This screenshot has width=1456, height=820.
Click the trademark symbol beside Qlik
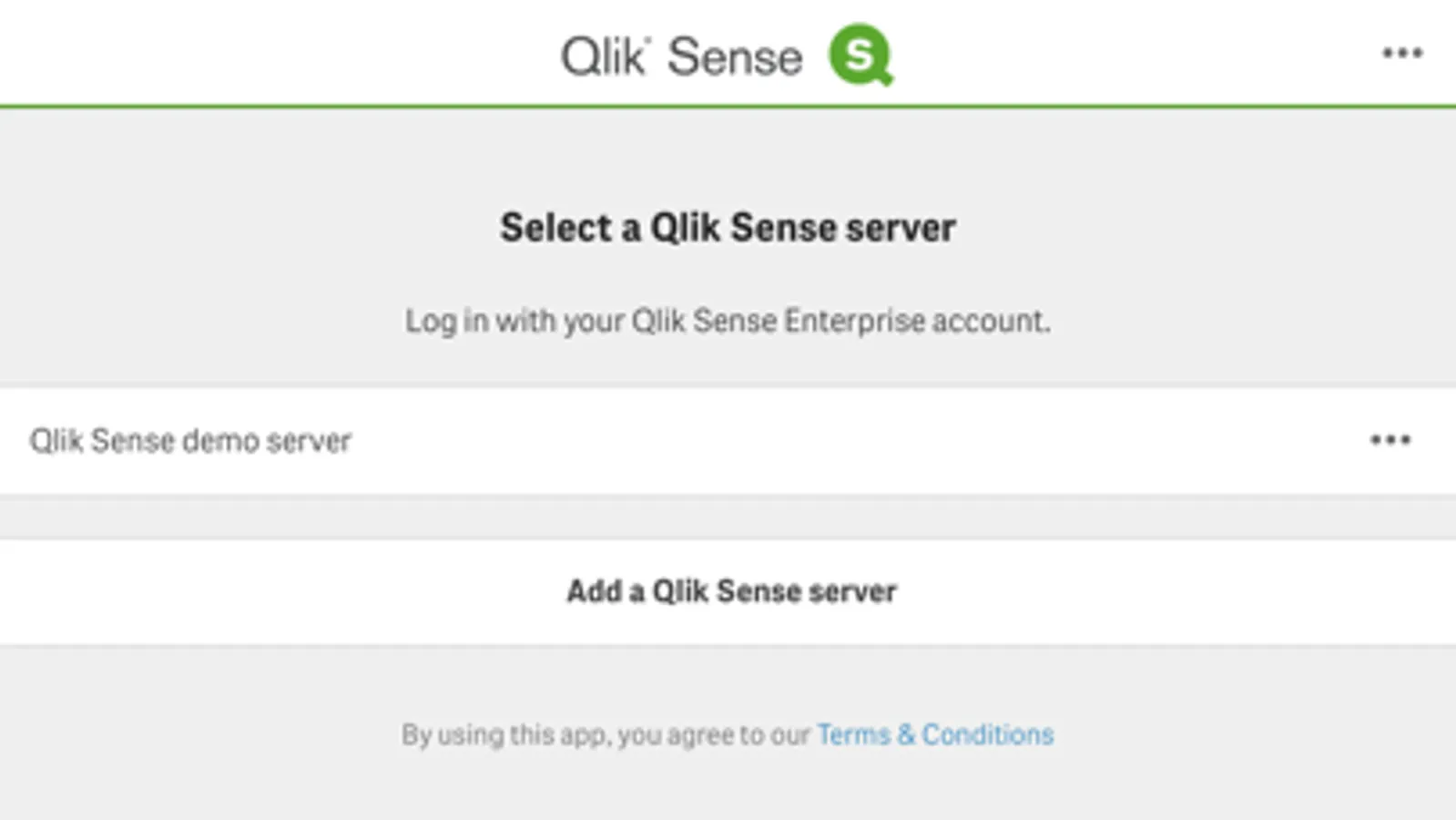(x=647, y=43)
